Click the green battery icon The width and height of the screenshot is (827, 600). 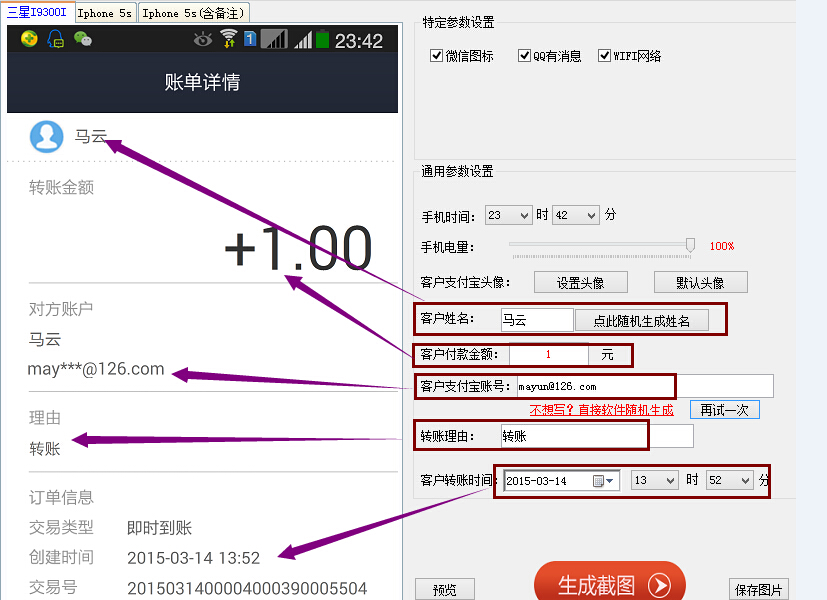pos(322,40)
